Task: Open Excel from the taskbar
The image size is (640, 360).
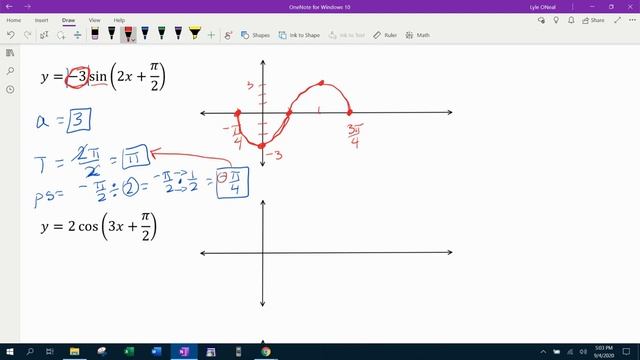Action: coord(129,351)
